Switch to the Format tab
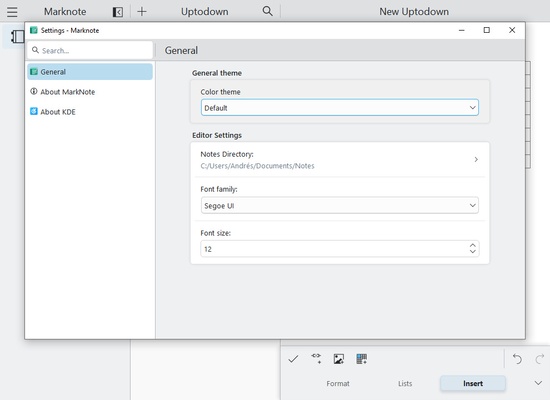This screenshot has width=550, height=400. (x=338, y=384)
